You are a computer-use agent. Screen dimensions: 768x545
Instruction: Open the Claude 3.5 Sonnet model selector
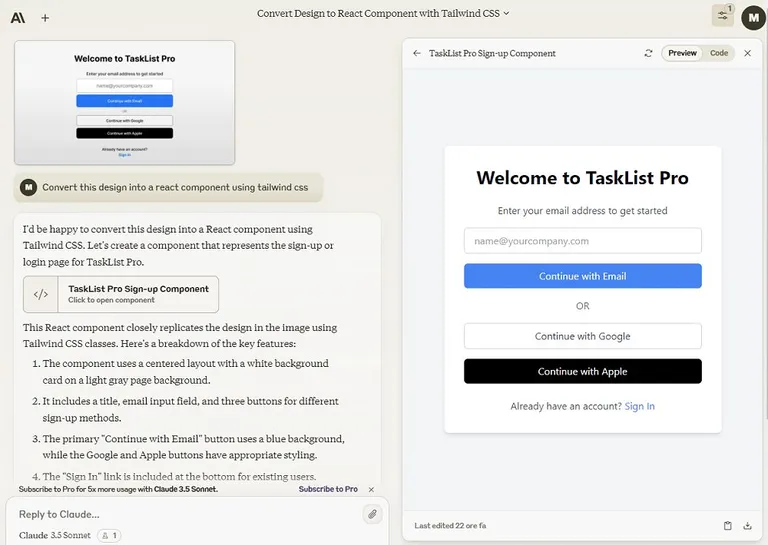coord(55,536)
